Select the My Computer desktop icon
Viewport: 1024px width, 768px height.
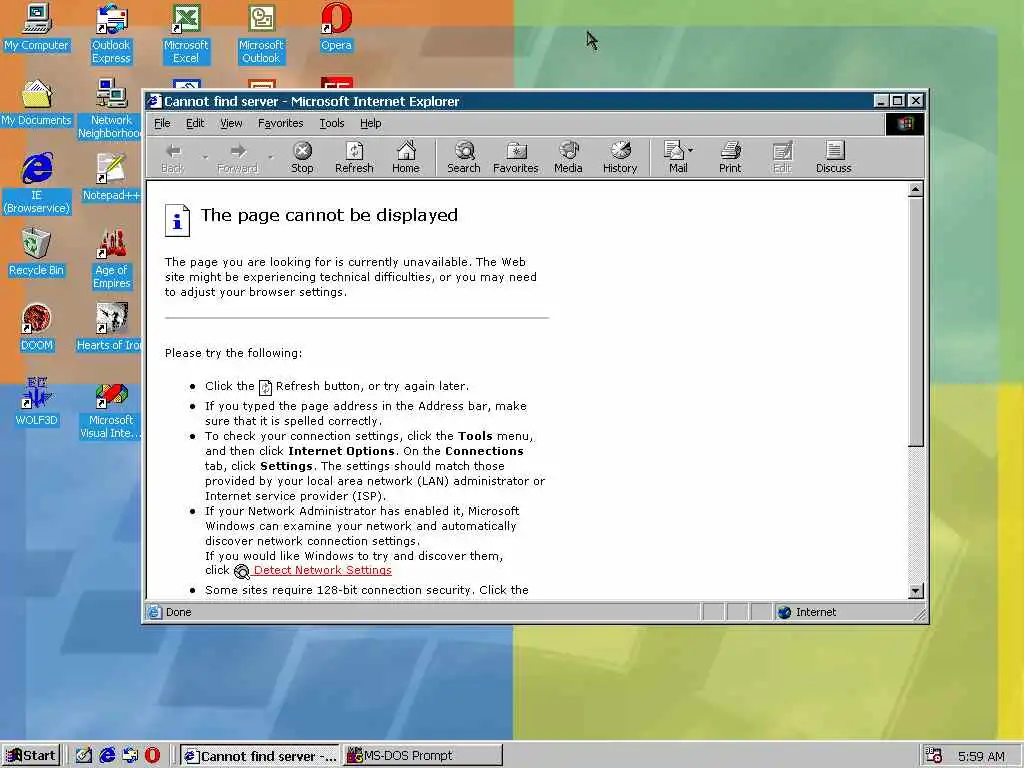36,28
